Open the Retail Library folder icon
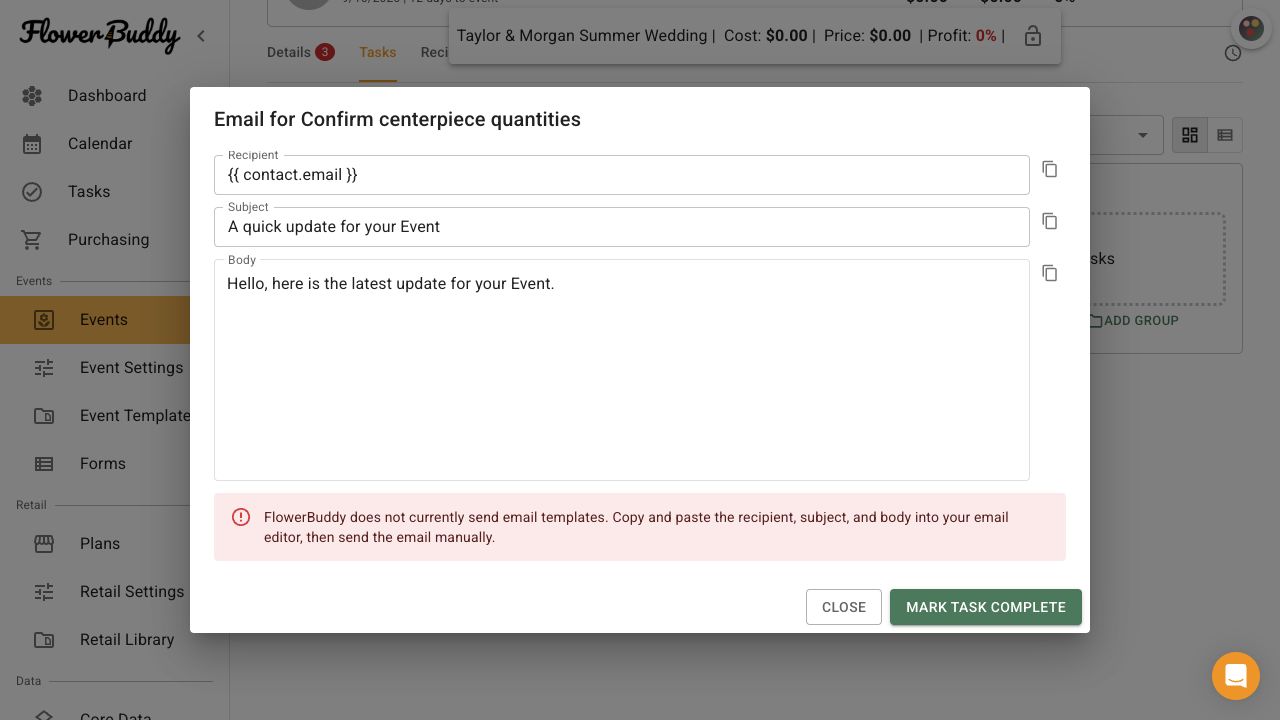 click(x=44, y=640)
